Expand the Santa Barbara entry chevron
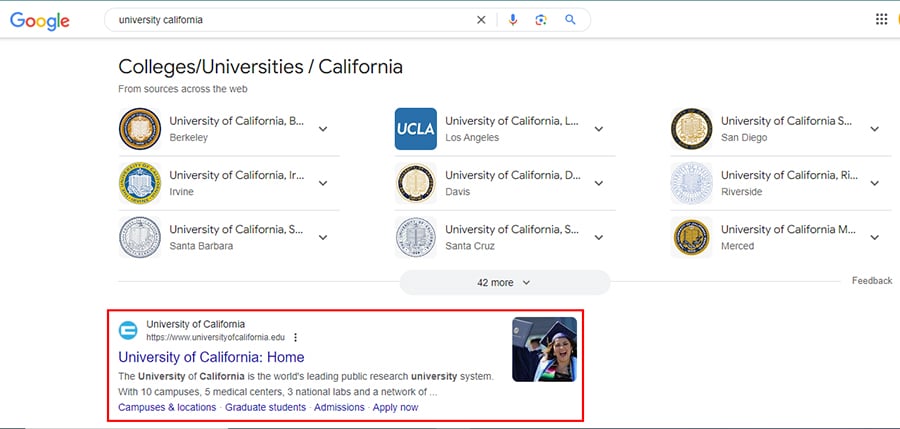The image size is (900, 429). click(323, 237)
